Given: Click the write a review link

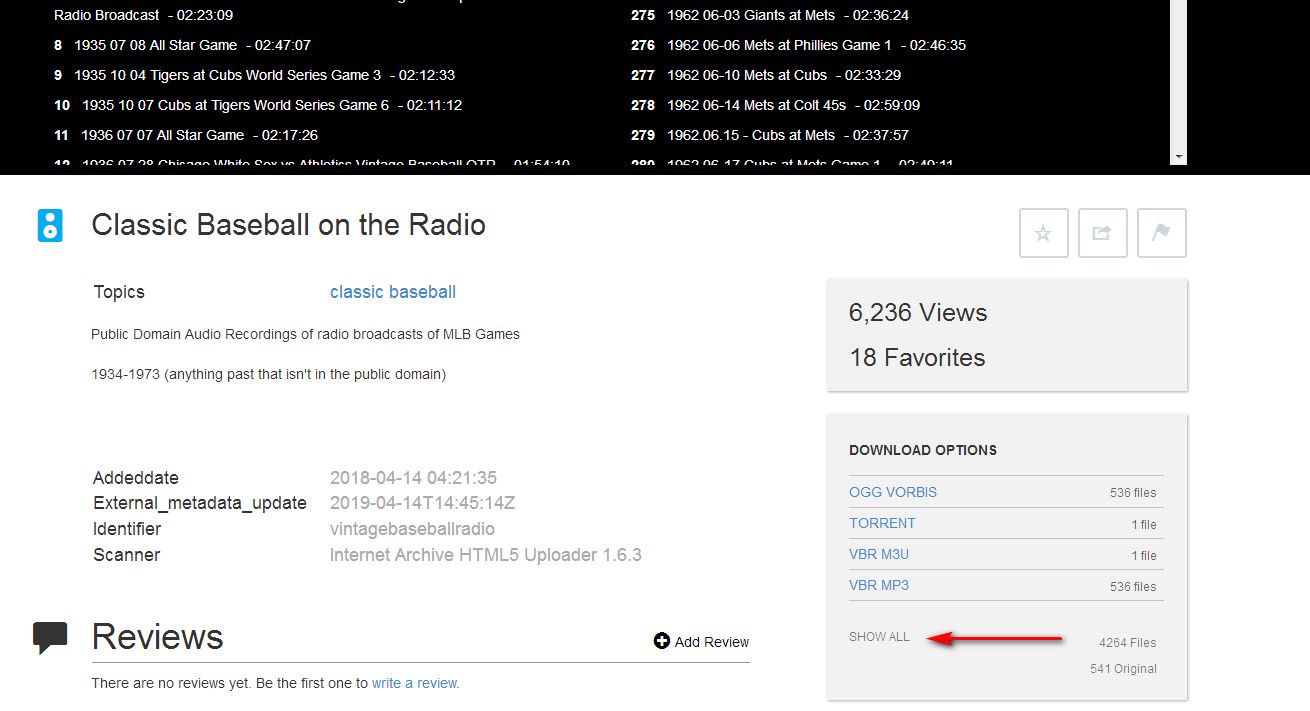Looking at the screenshot, I should point(415,683).
